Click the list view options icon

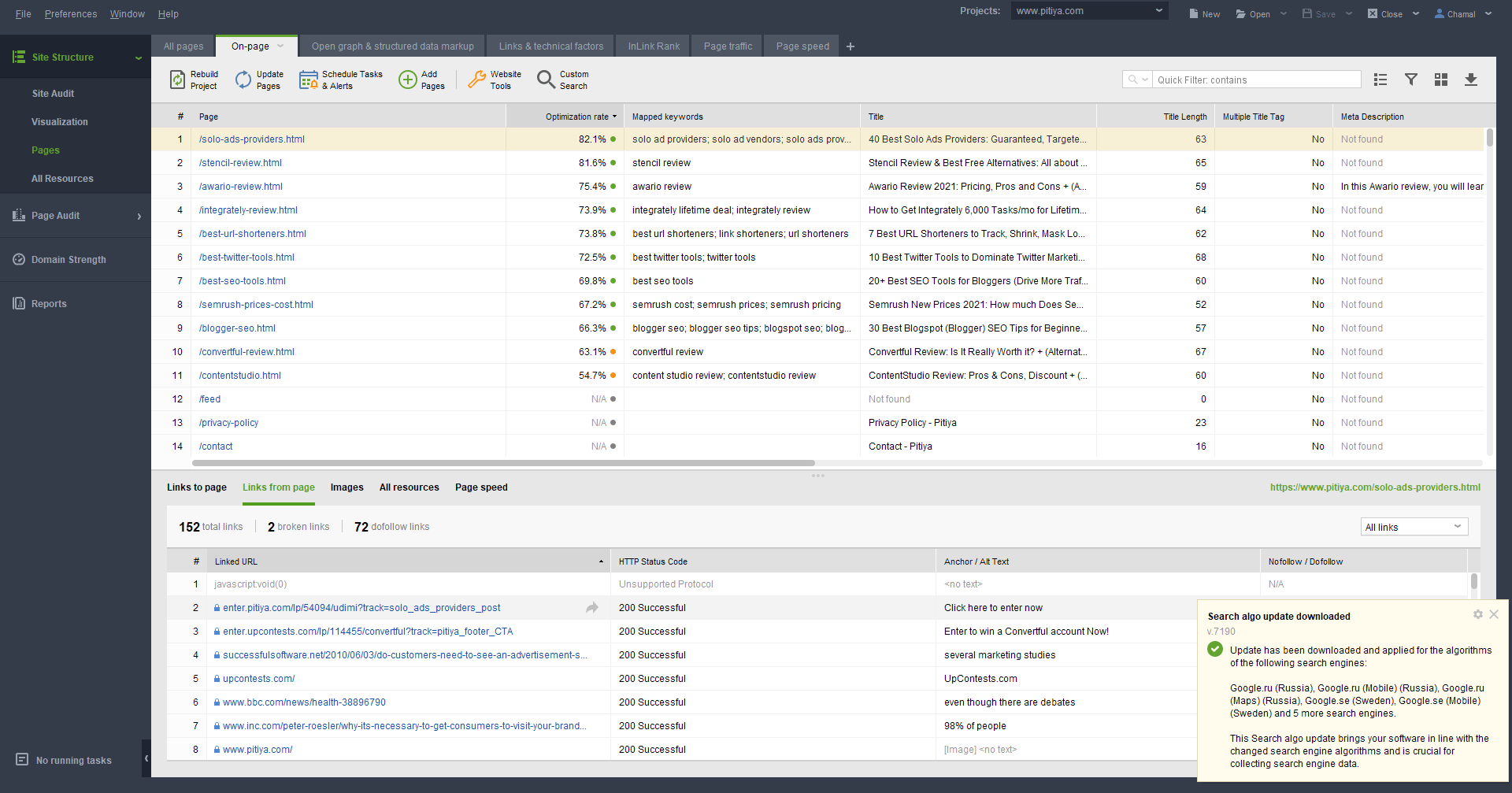click(1380, 80)
